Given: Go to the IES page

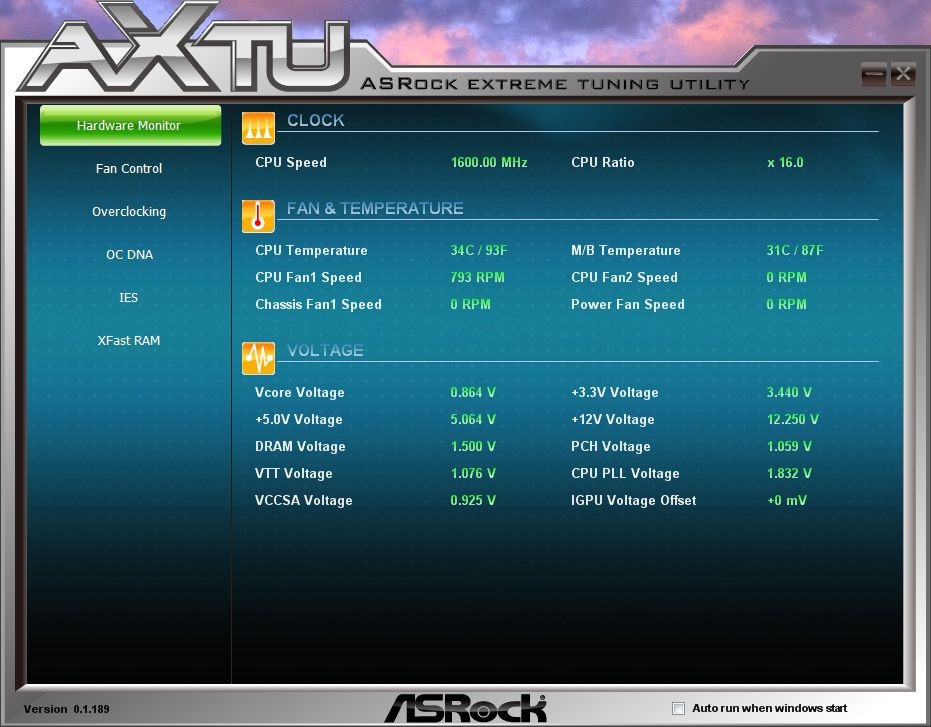Looking at the screenshot, I should pos(128,298).
